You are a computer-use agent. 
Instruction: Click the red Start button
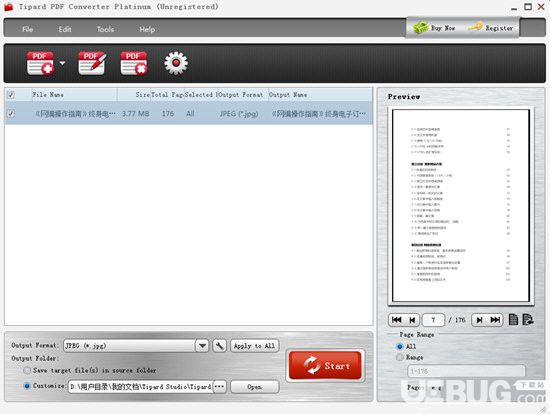click(x=325, y=365)
